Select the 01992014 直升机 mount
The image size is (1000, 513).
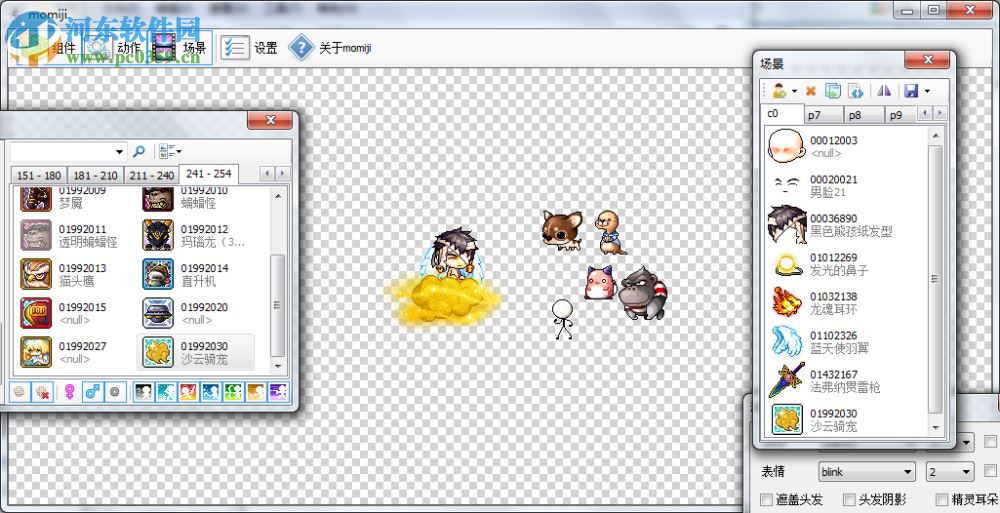[197, 274]
